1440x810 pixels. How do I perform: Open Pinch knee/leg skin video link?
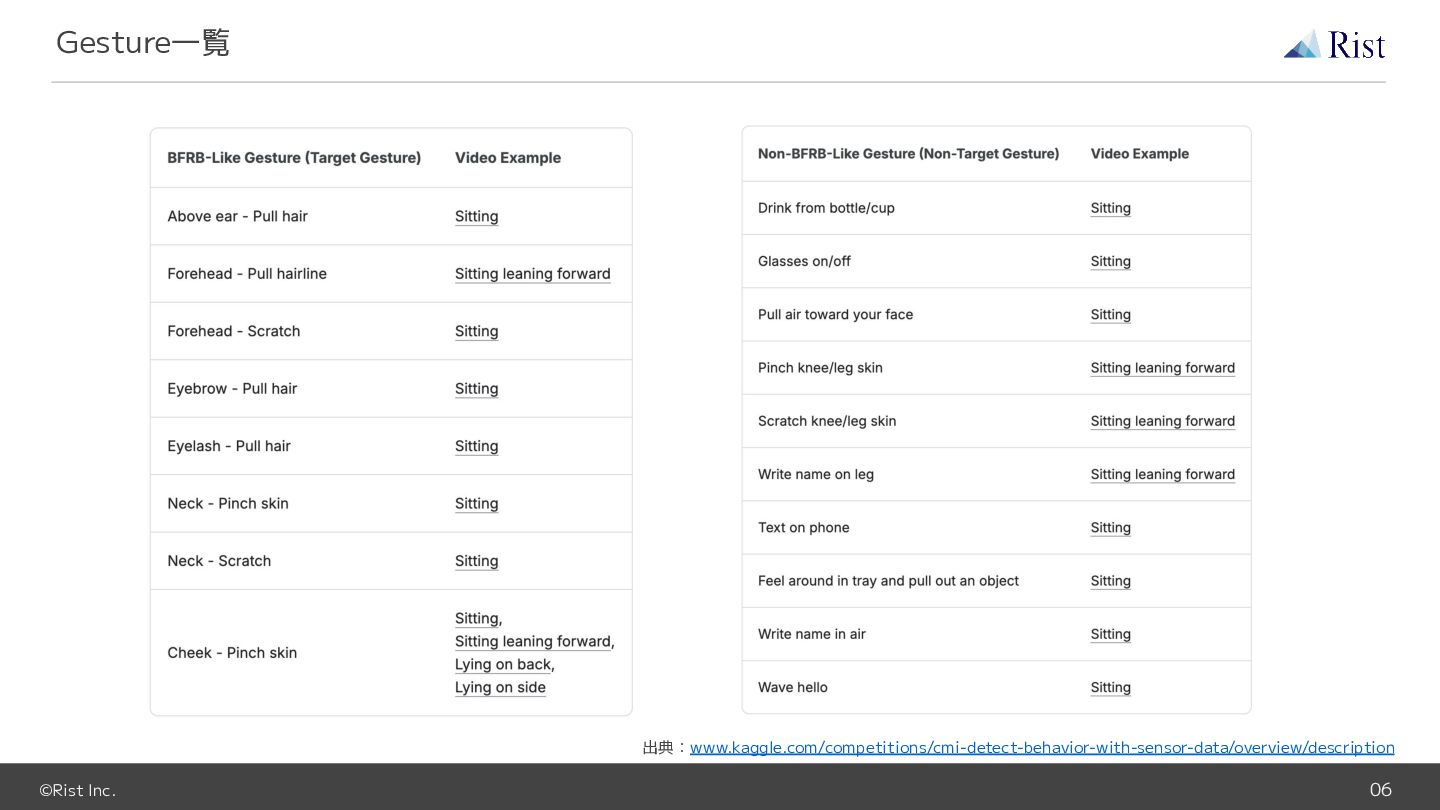pyautogui.click(x=1162, y=368)
